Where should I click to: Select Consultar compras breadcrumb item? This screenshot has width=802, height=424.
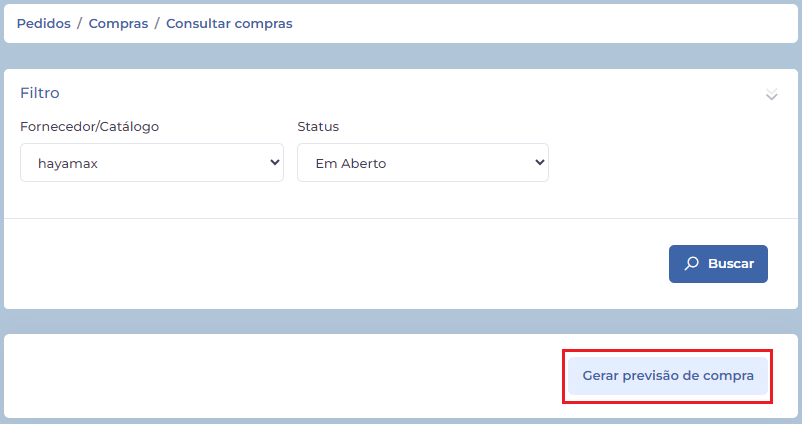229,23
